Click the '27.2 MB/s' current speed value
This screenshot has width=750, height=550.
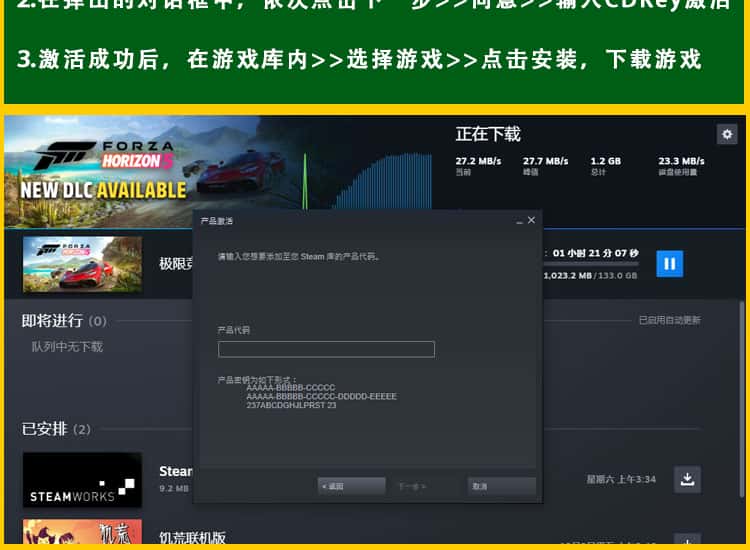tap(478, 161)
